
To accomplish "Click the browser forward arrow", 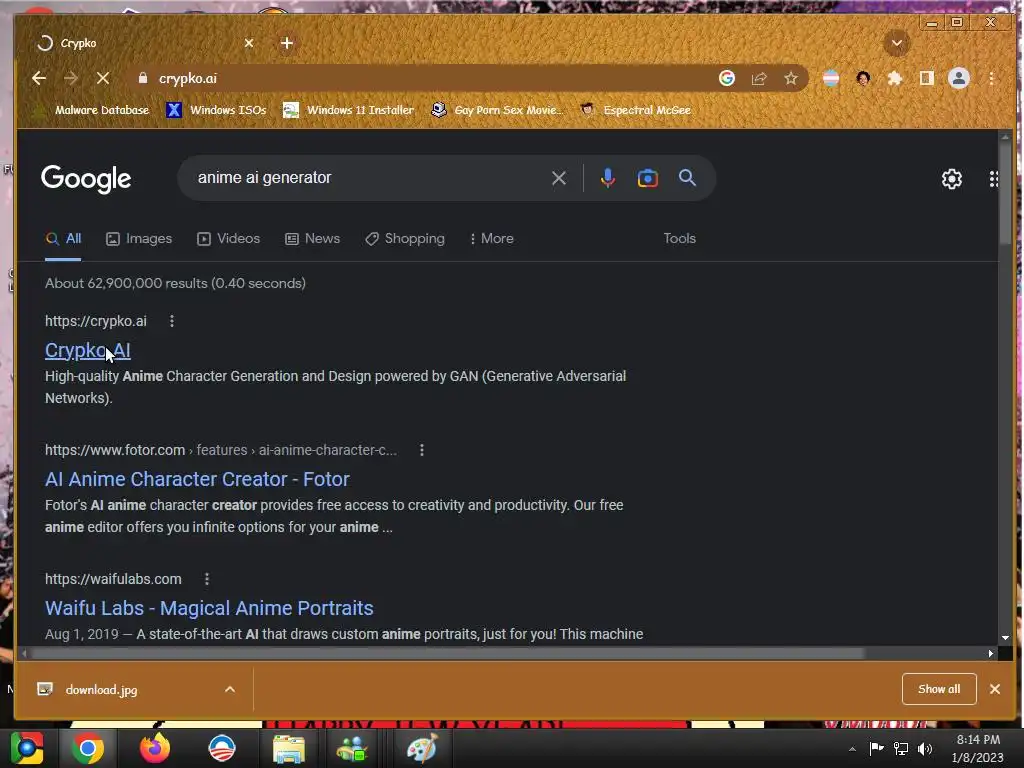I will click(71, 78).
